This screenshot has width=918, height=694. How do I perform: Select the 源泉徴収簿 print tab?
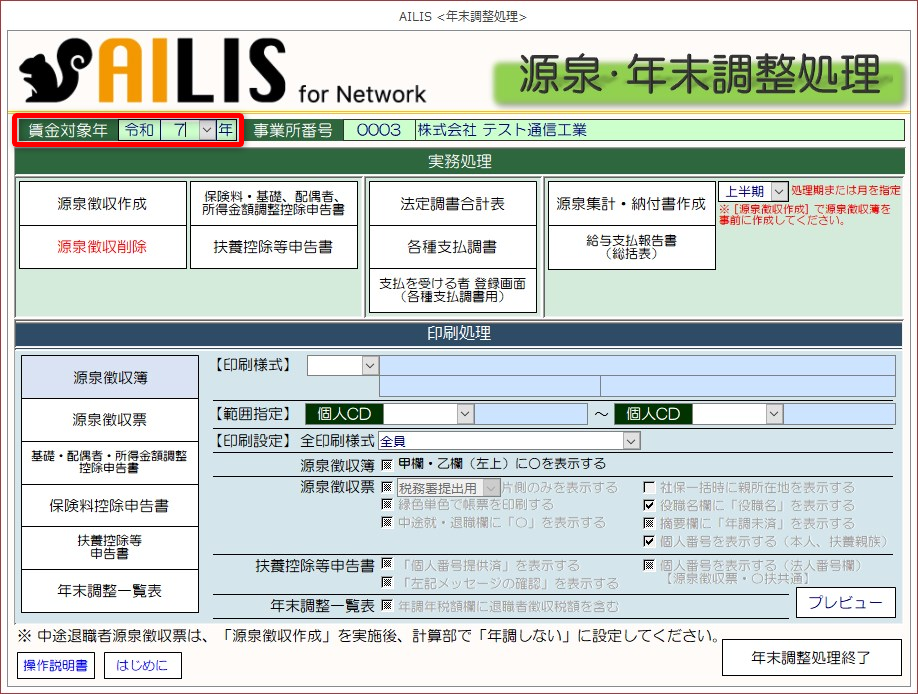110,378
